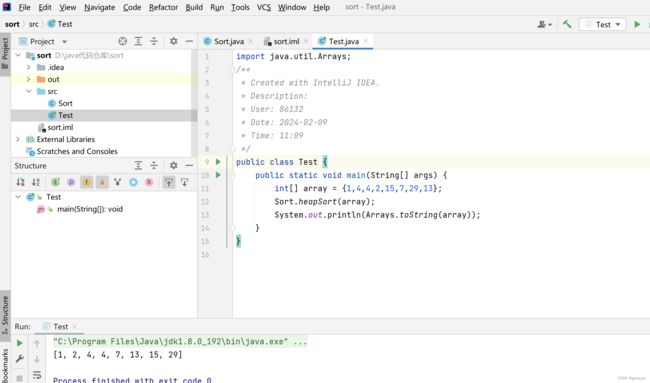Collapse all nodes in Project panel
650x383 pixels.
pos(154,41)
